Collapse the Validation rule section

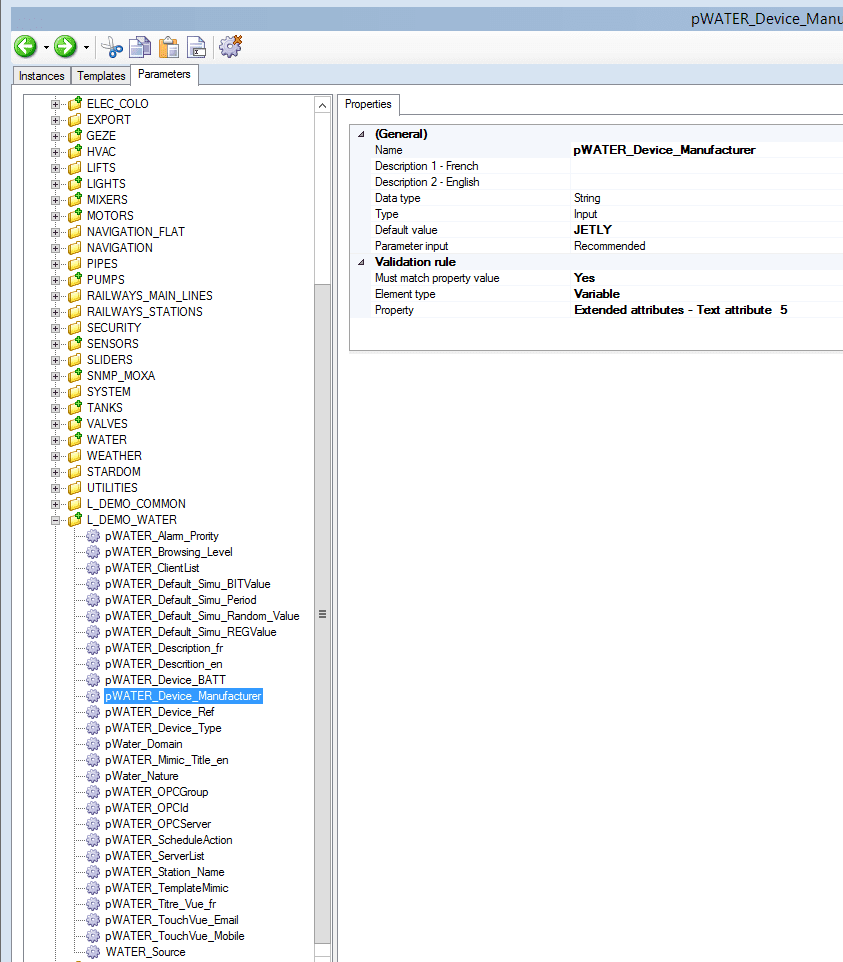click(x=361, y=262)
